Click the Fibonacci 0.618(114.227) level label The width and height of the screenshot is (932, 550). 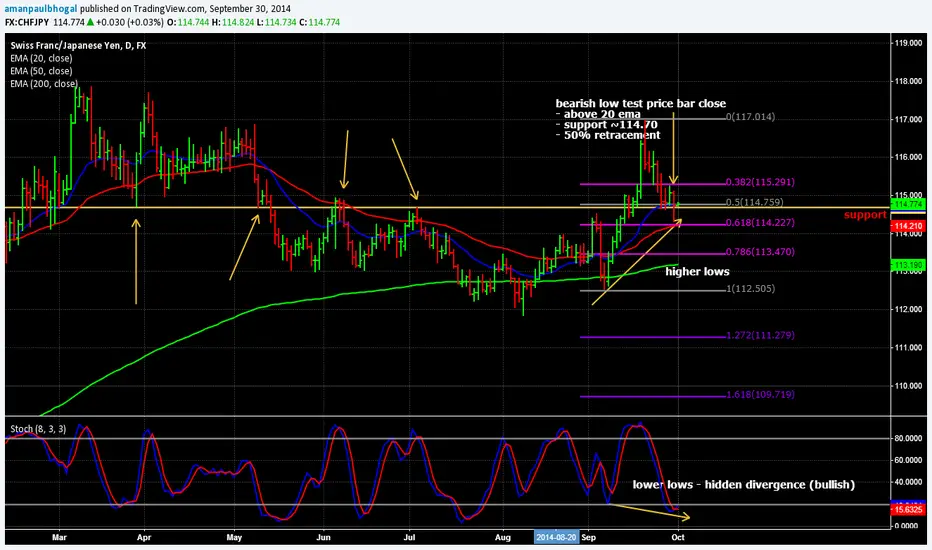(760, 222)
